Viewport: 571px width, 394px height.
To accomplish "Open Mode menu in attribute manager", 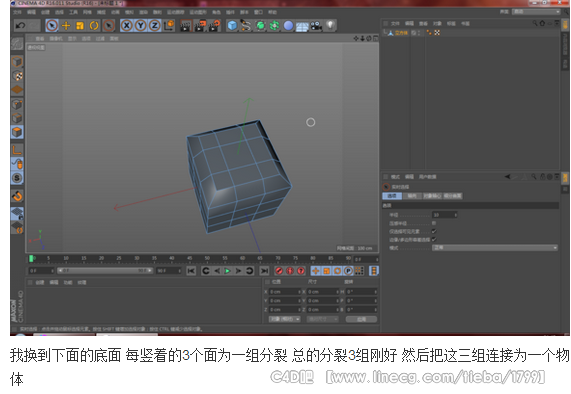I will pyautogui.click(x=395, y=177).
